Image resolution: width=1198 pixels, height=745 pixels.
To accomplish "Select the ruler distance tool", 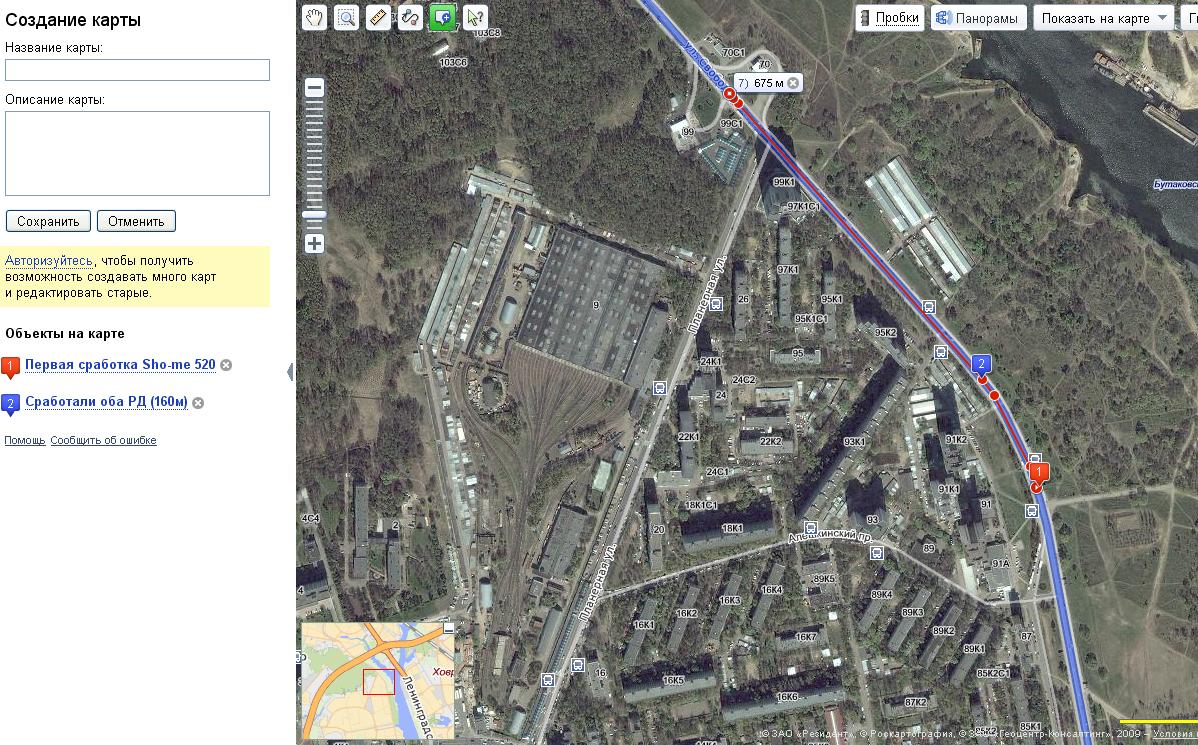I will pos(378,18).
